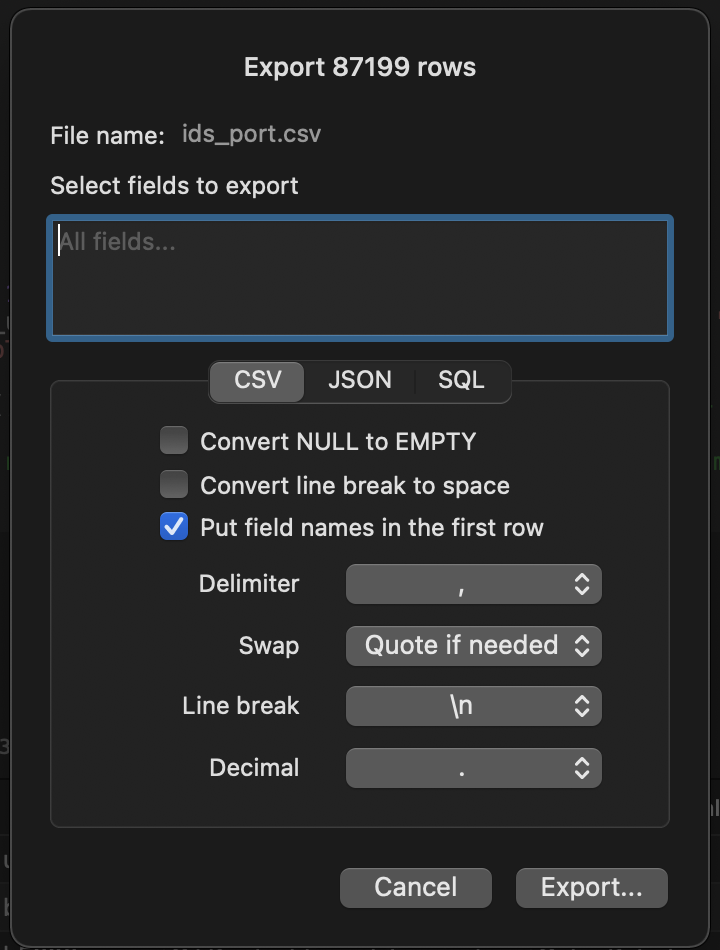
Task: Open the Decimal separator dropdown
Action: tap(473, 767)
